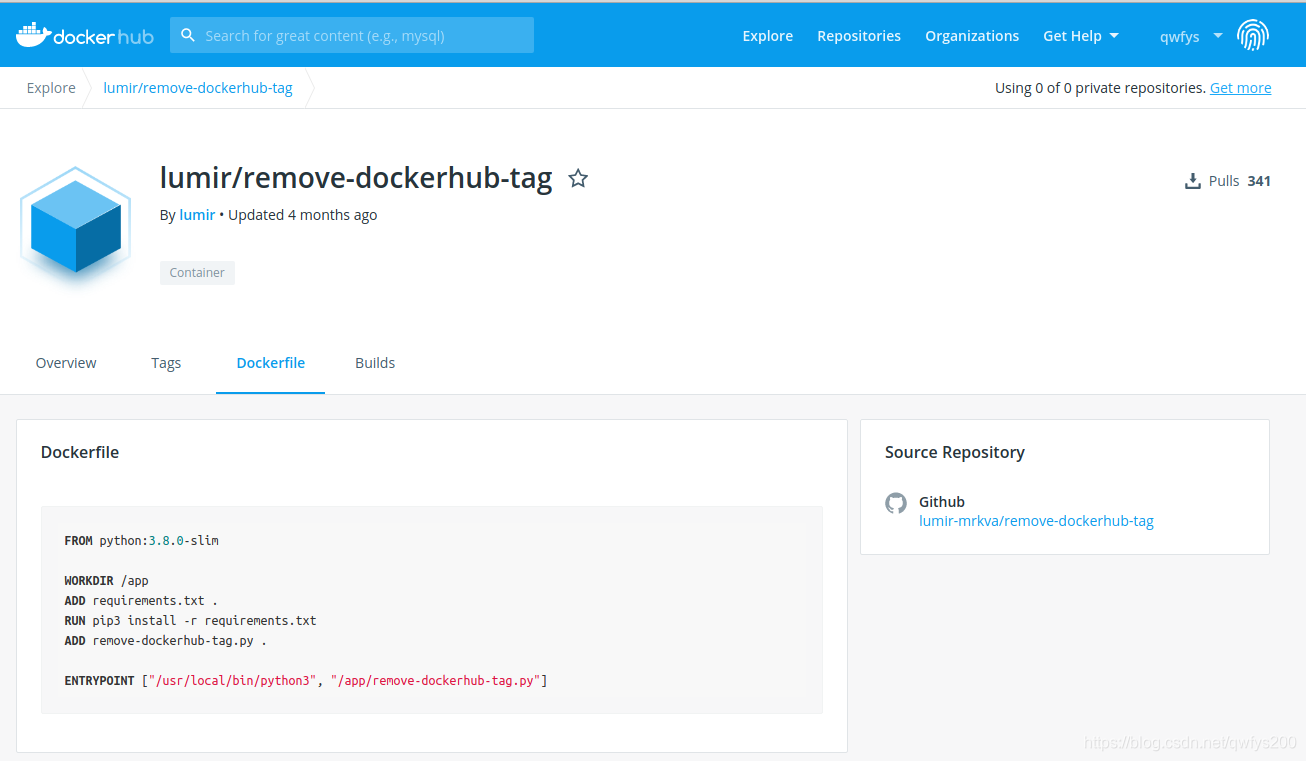Image resolution: width=1306 pixels, height=761 pixels.
Task: Open Repositories in top navigation
Action: 859,36
